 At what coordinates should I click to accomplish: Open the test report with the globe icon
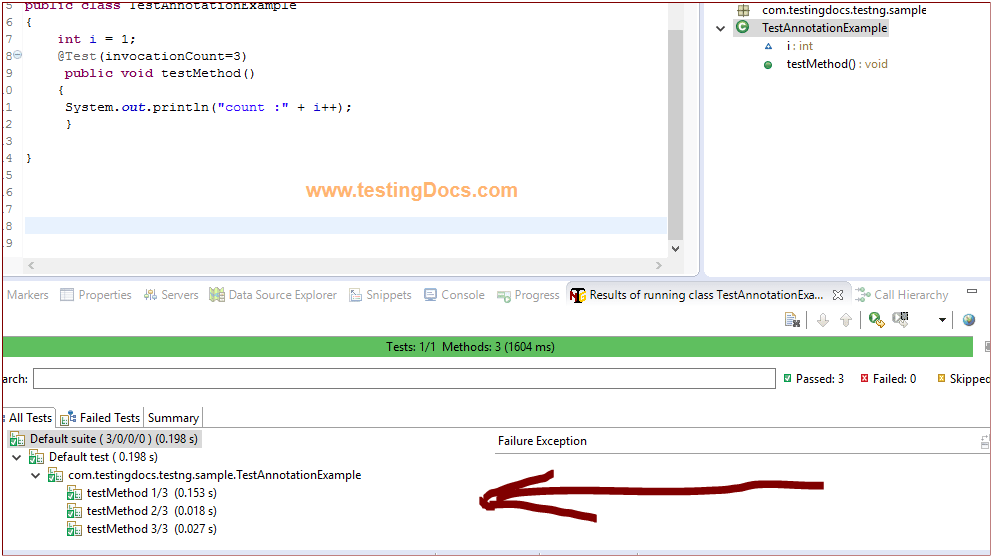pos(969,320)
